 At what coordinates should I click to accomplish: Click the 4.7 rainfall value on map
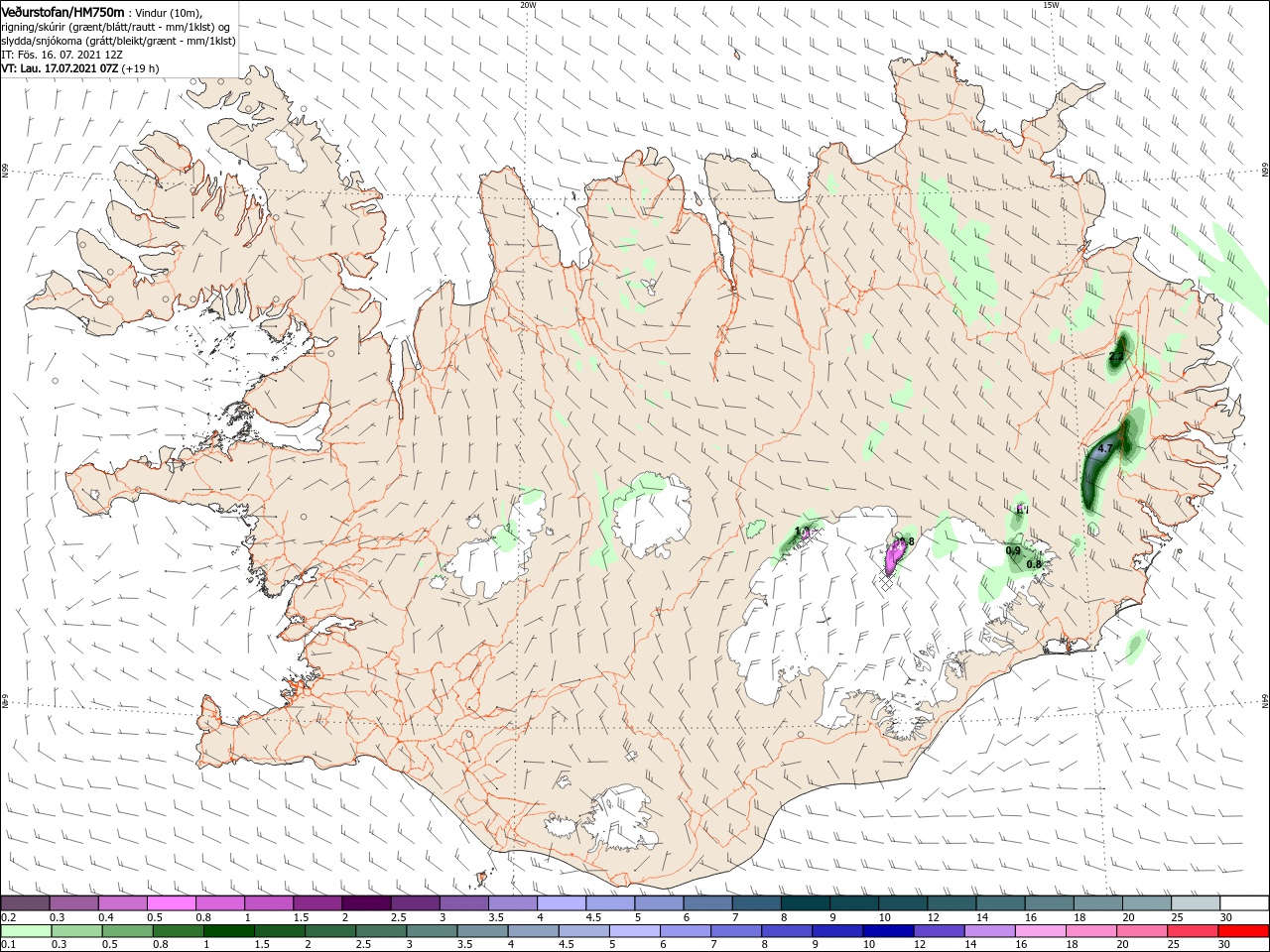(x=1106, y=448)
